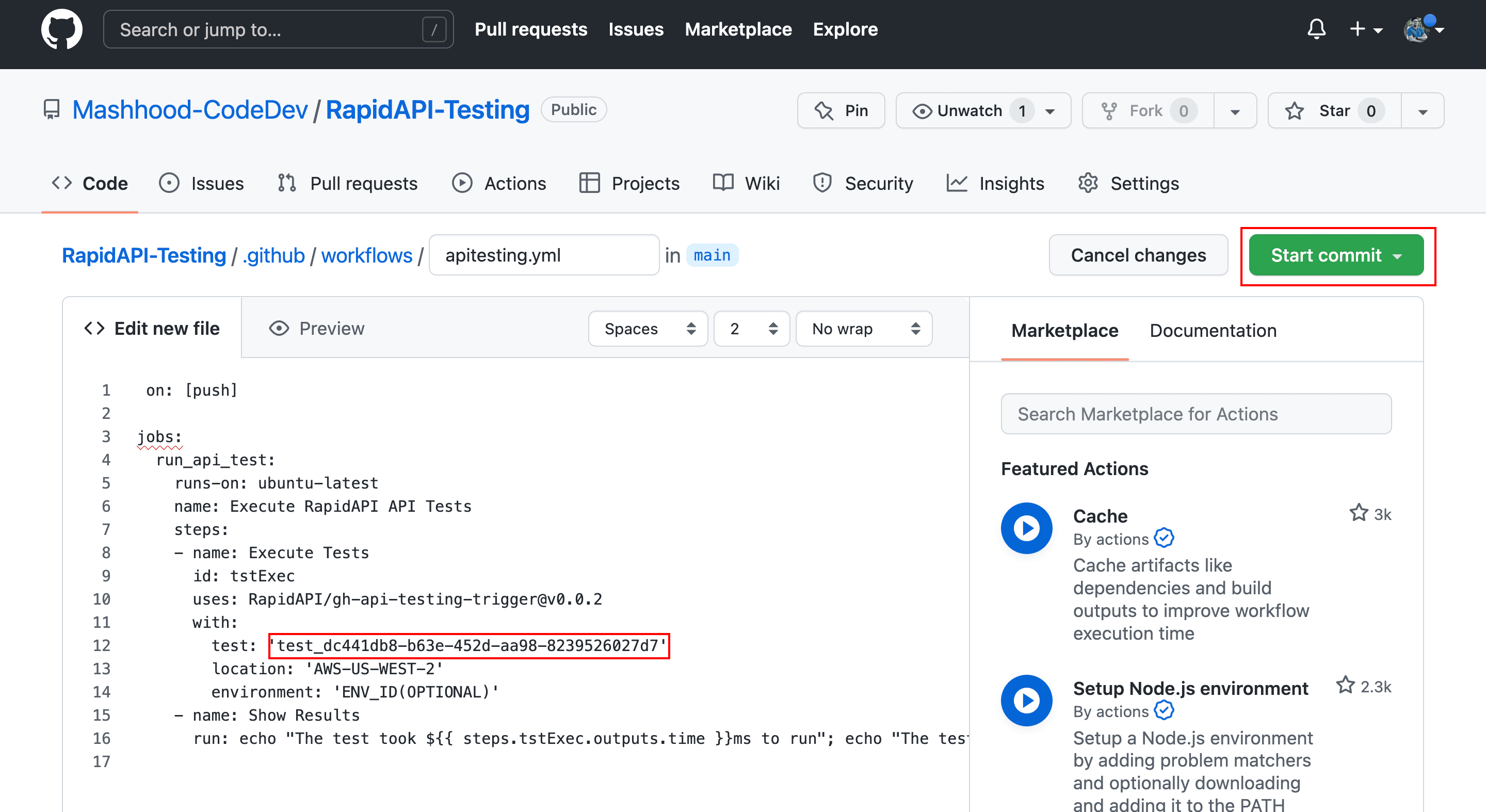The image size is (1486, 812).
Task: Click the Insights graph icon
Action: coord(957,183)
